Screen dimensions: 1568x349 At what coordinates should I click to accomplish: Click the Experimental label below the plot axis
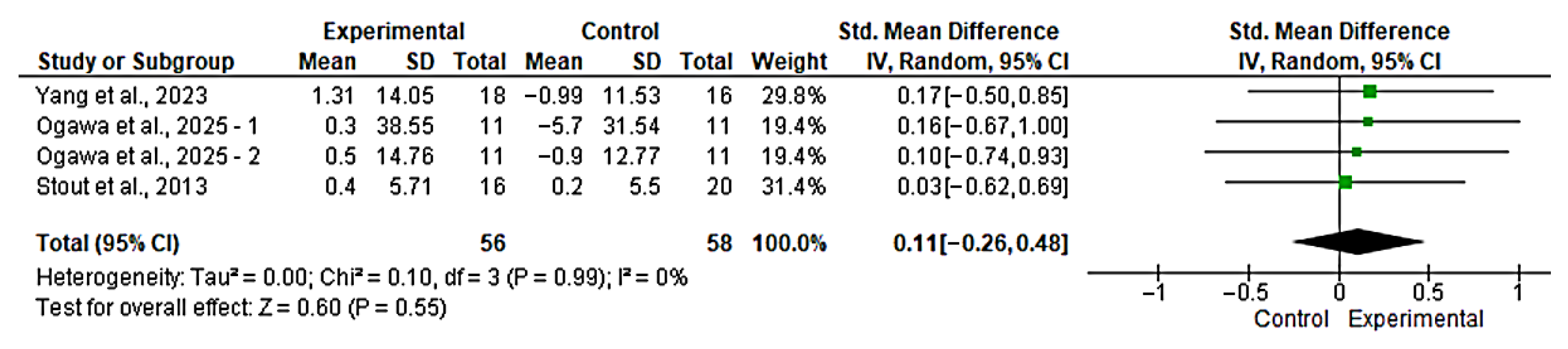(1416, 319)
